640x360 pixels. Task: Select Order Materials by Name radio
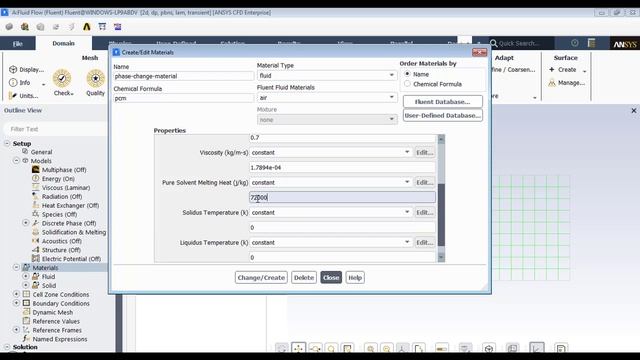(407, 74)
